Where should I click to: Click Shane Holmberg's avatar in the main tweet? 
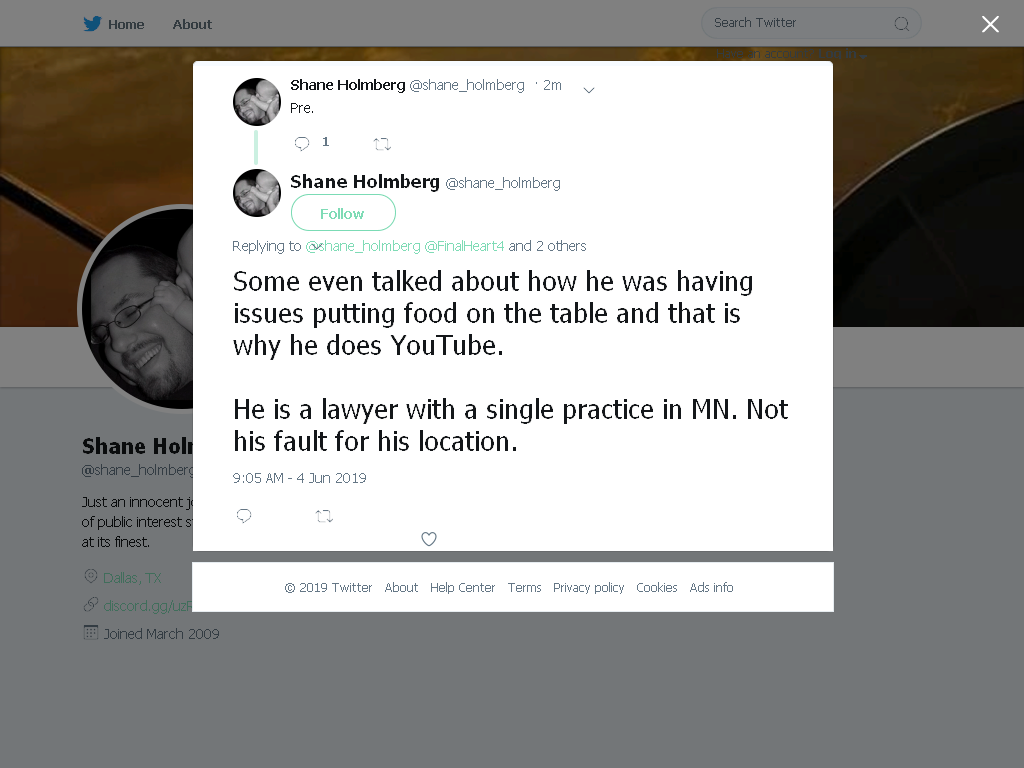(x=257, y=193)
